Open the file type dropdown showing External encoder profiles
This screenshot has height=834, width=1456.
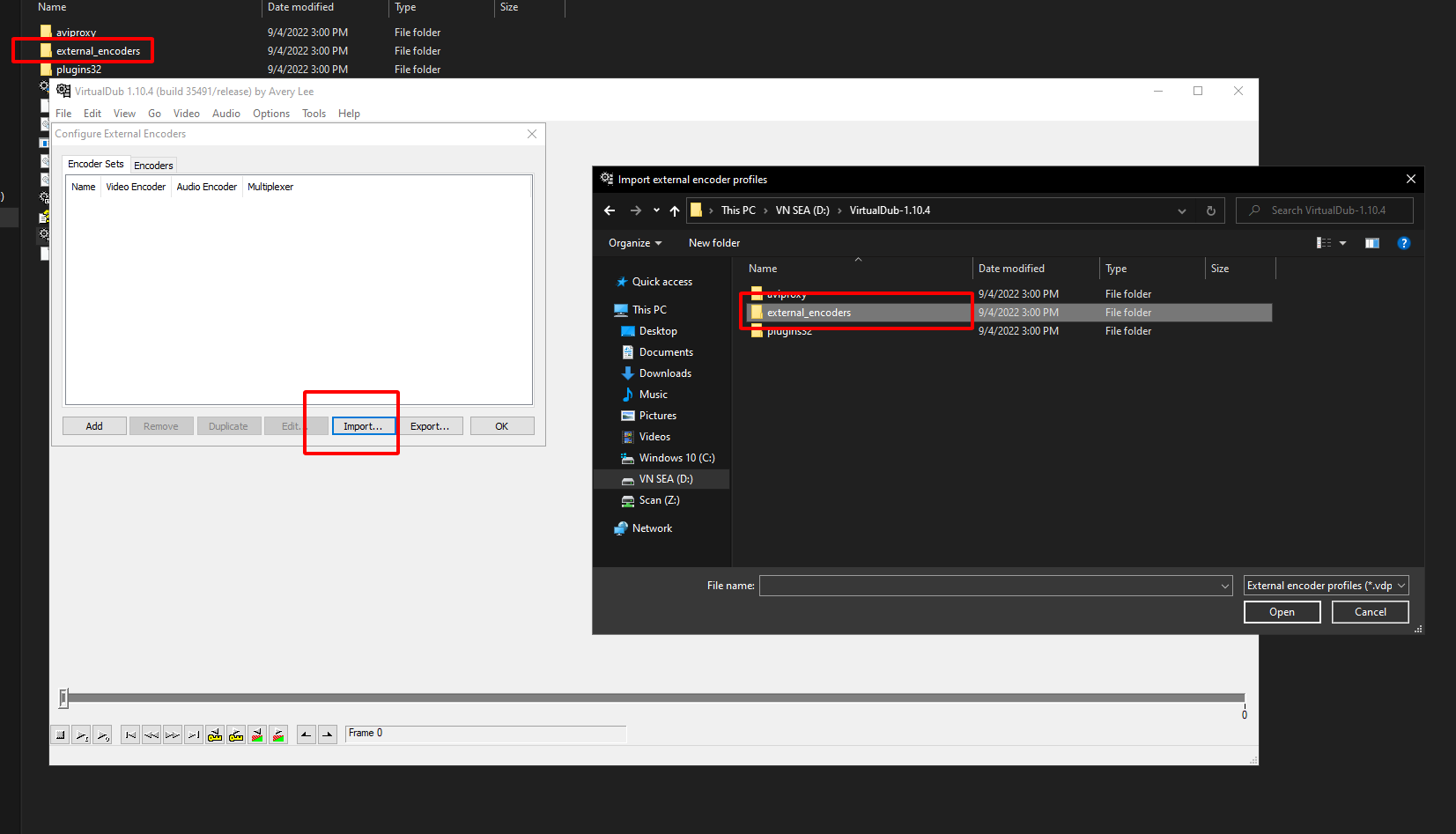pyautogui.click(x=1326, y=585)
